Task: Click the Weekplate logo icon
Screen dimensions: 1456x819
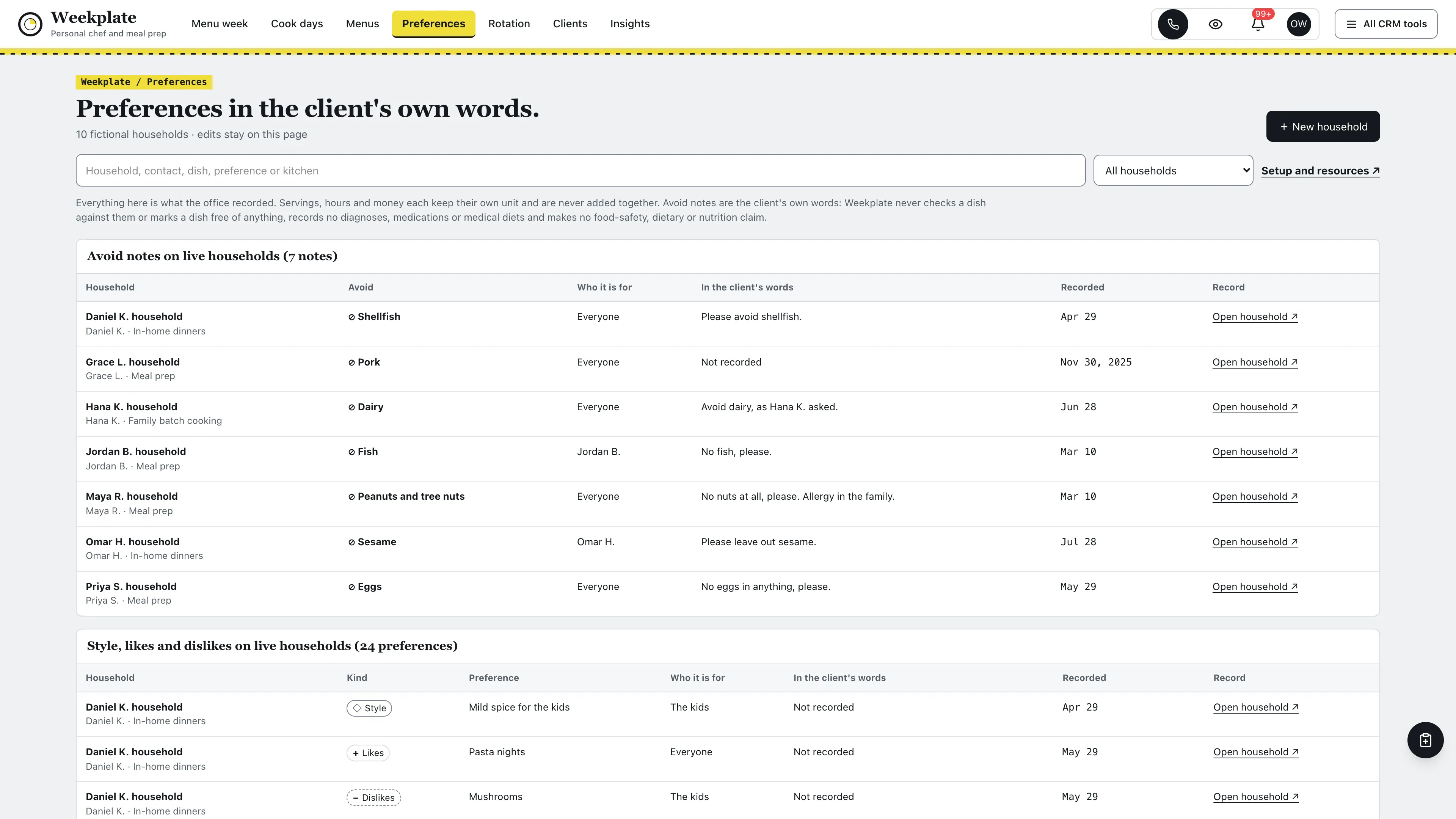Action: click(30, 24)
